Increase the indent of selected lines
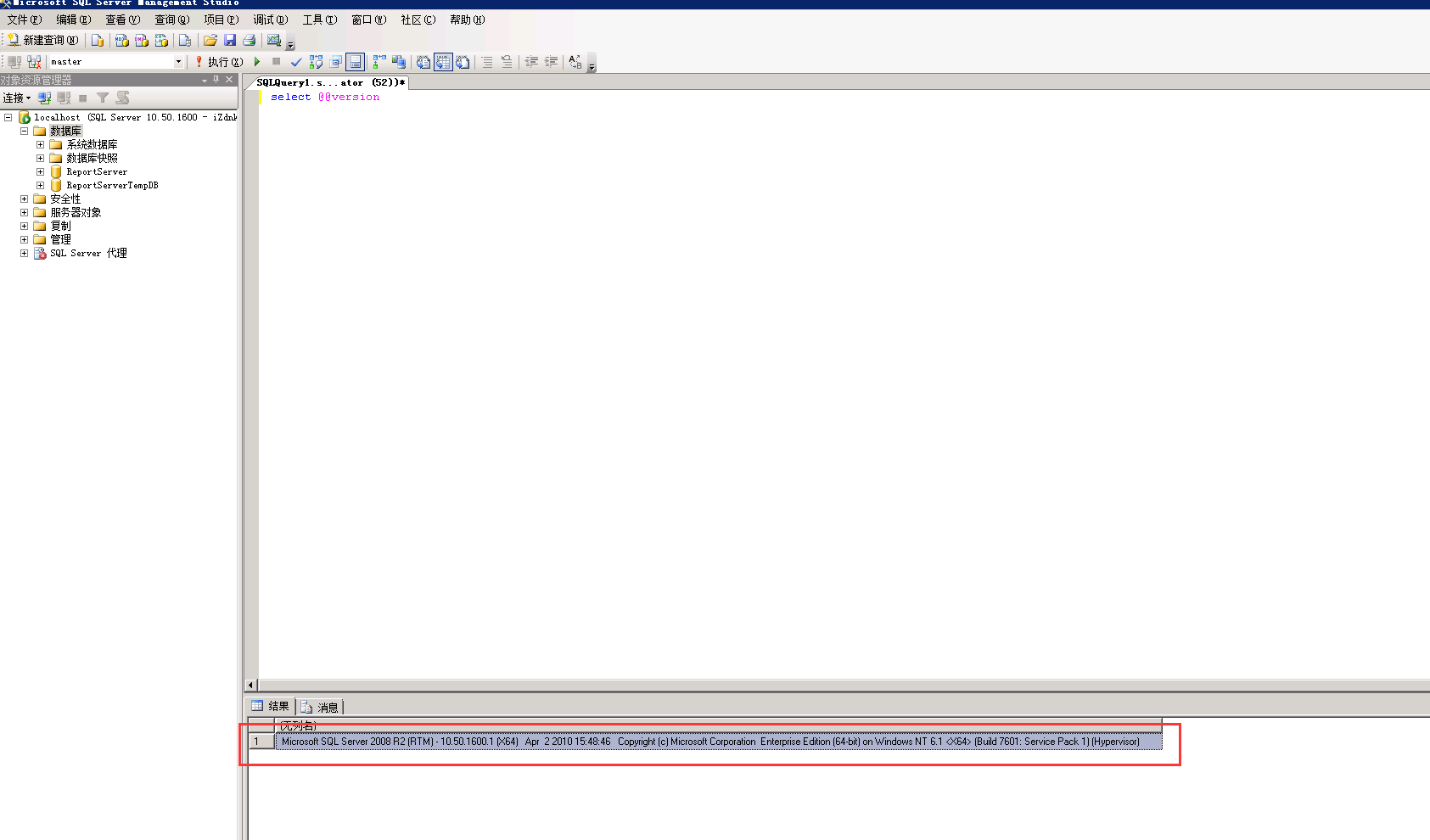 point(551,62)
